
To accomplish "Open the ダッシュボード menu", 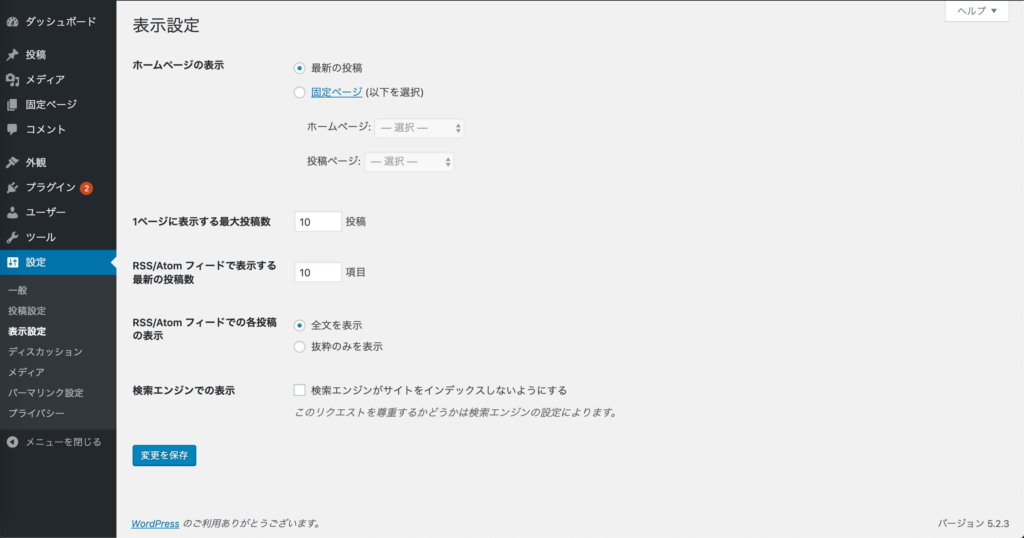I will pyautogui.click(x=61, y=22).
